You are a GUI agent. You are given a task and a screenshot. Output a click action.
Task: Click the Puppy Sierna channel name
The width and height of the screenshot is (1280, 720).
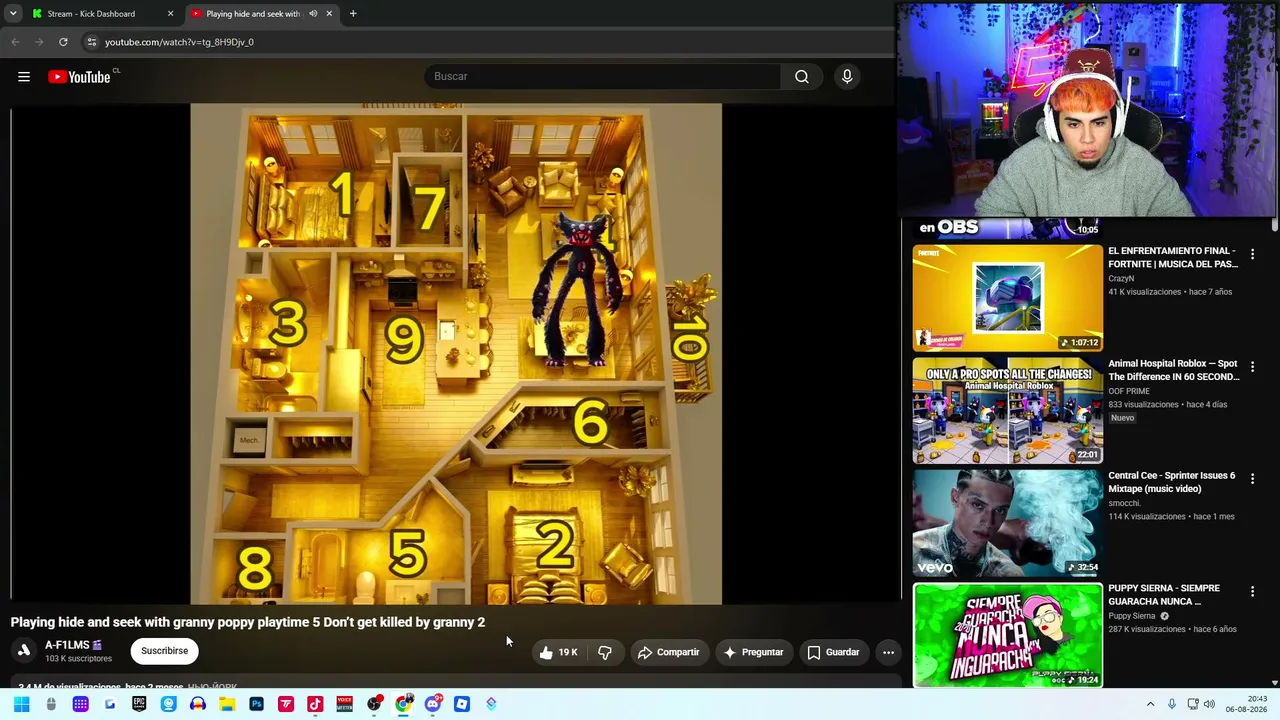1131,616
